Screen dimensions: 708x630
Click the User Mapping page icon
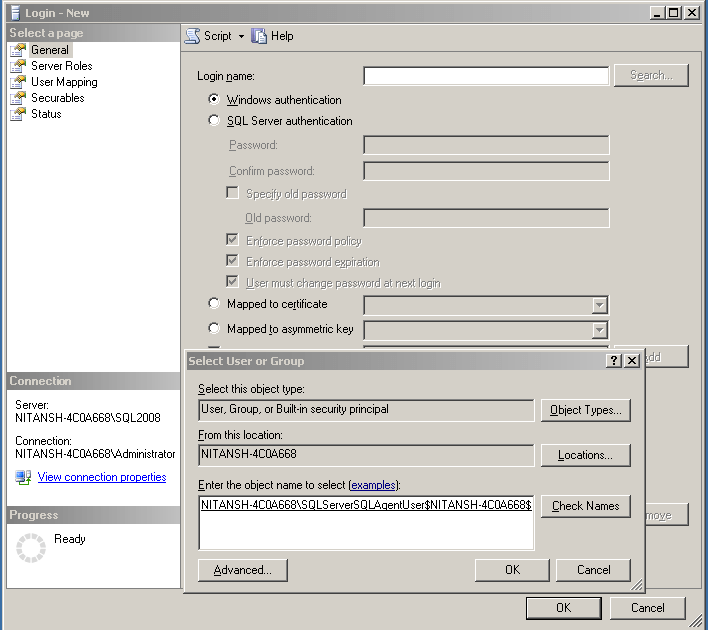[18, 82]
